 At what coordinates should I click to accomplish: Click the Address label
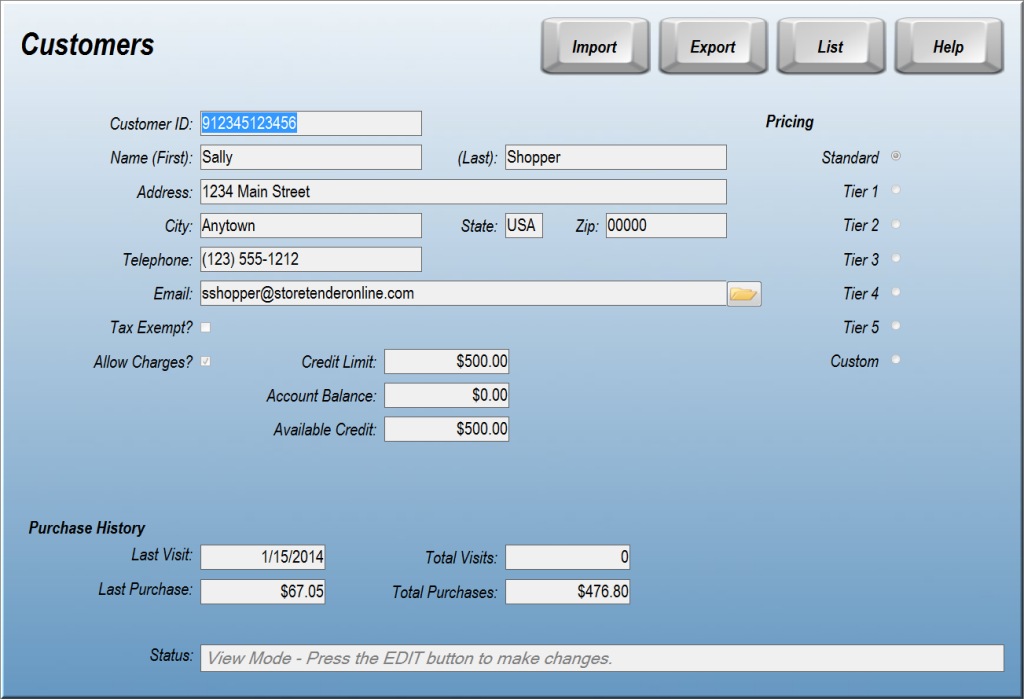[x=165, y=193]
